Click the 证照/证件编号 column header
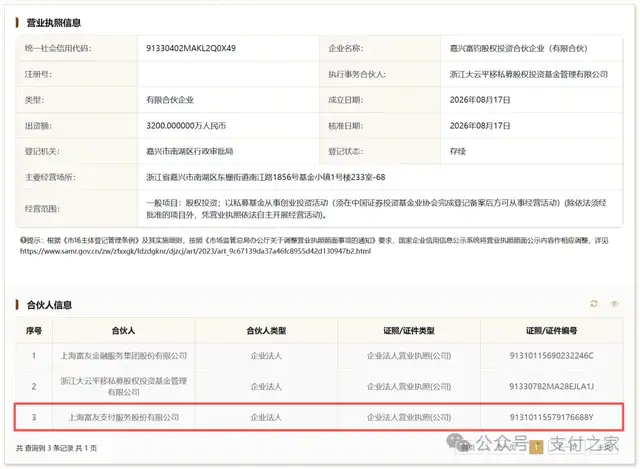This screenshot has height=469, width=640. click(x=551, y=331)
